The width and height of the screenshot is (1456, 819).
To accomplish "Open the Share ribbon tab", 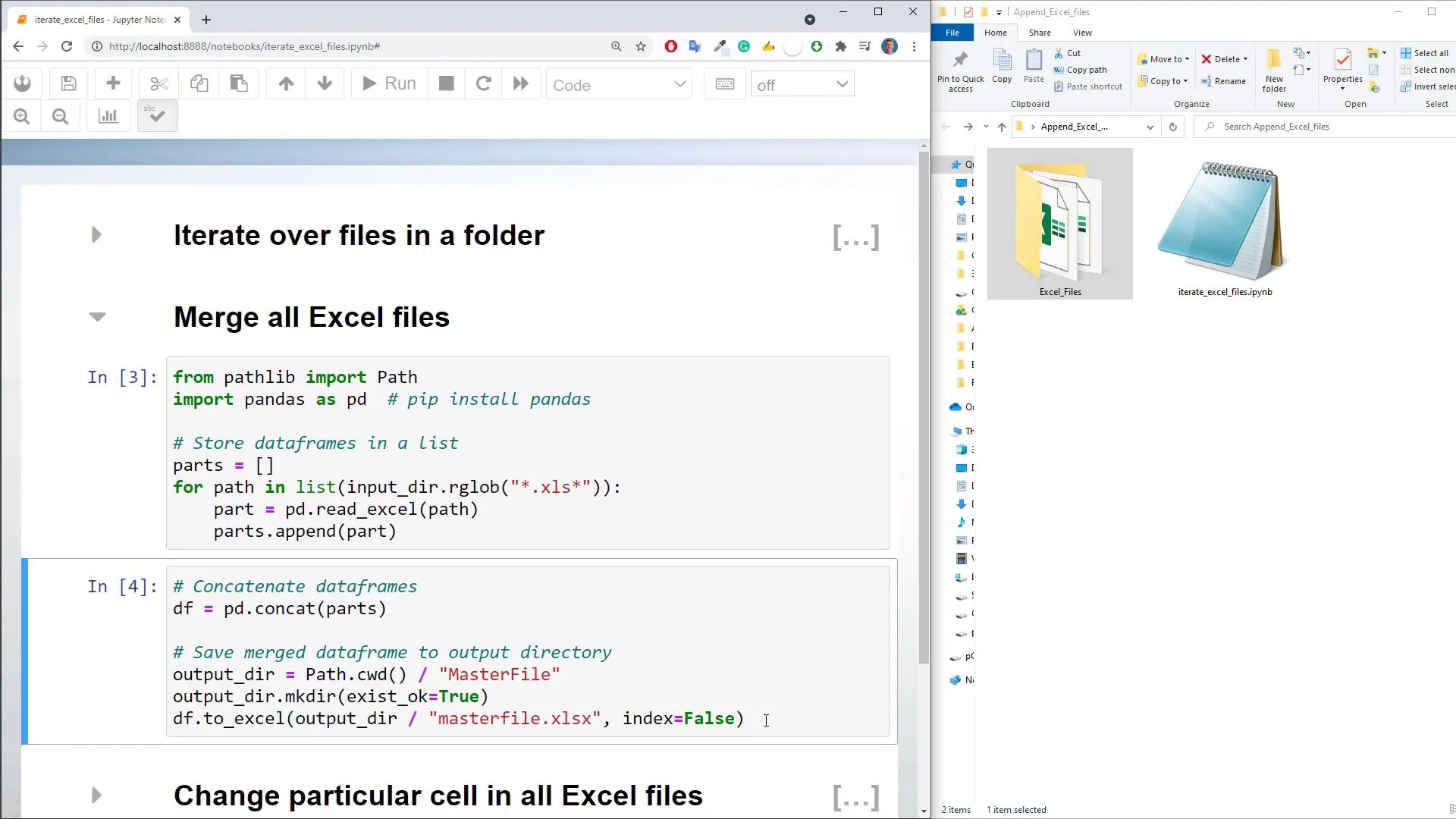I will pyautogui.click(x=1040, y=33).
